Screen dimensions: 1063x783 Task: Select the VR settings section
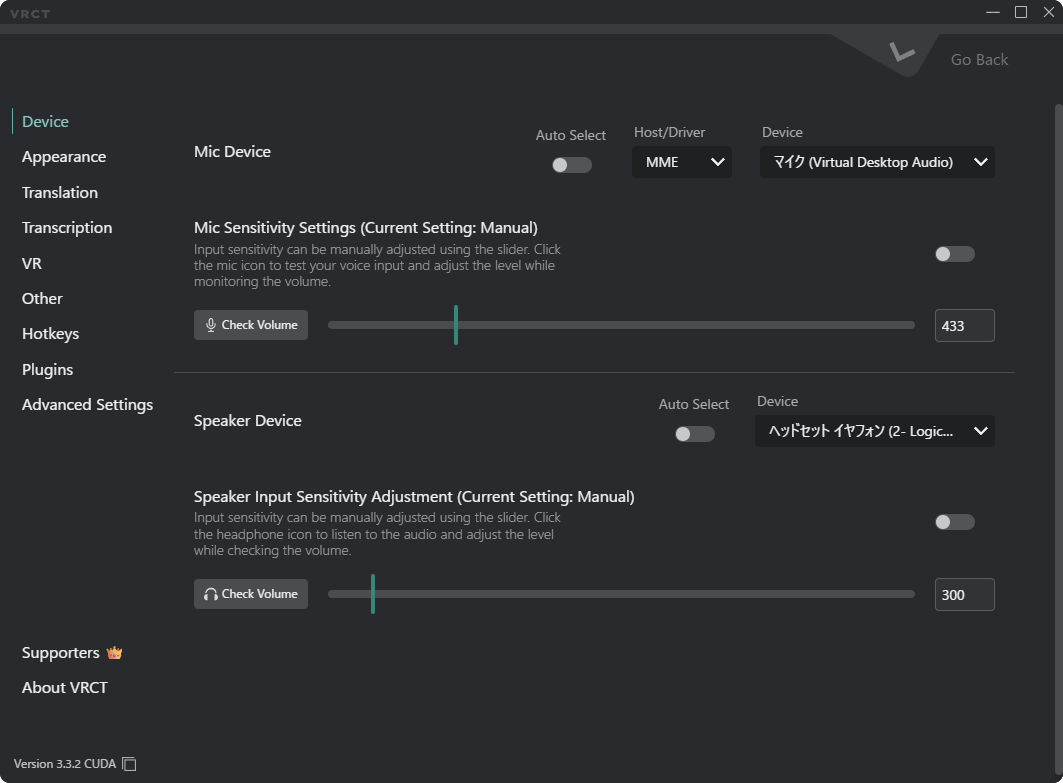pos(31,263)
